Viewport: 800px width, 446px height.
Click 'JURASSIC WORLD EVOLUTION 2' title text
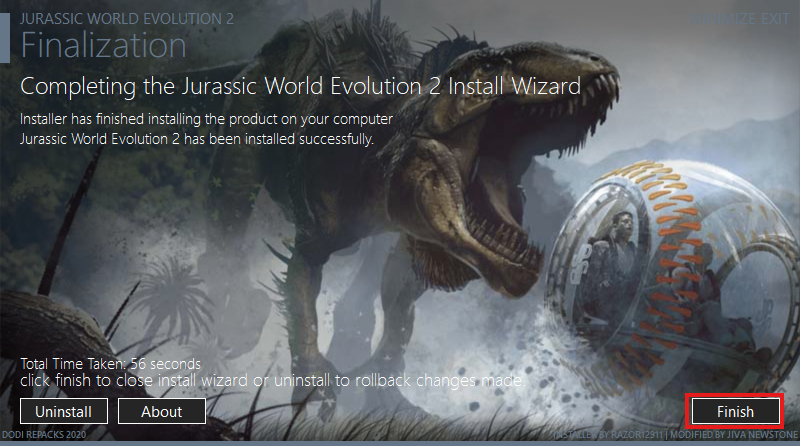(127, 19)
